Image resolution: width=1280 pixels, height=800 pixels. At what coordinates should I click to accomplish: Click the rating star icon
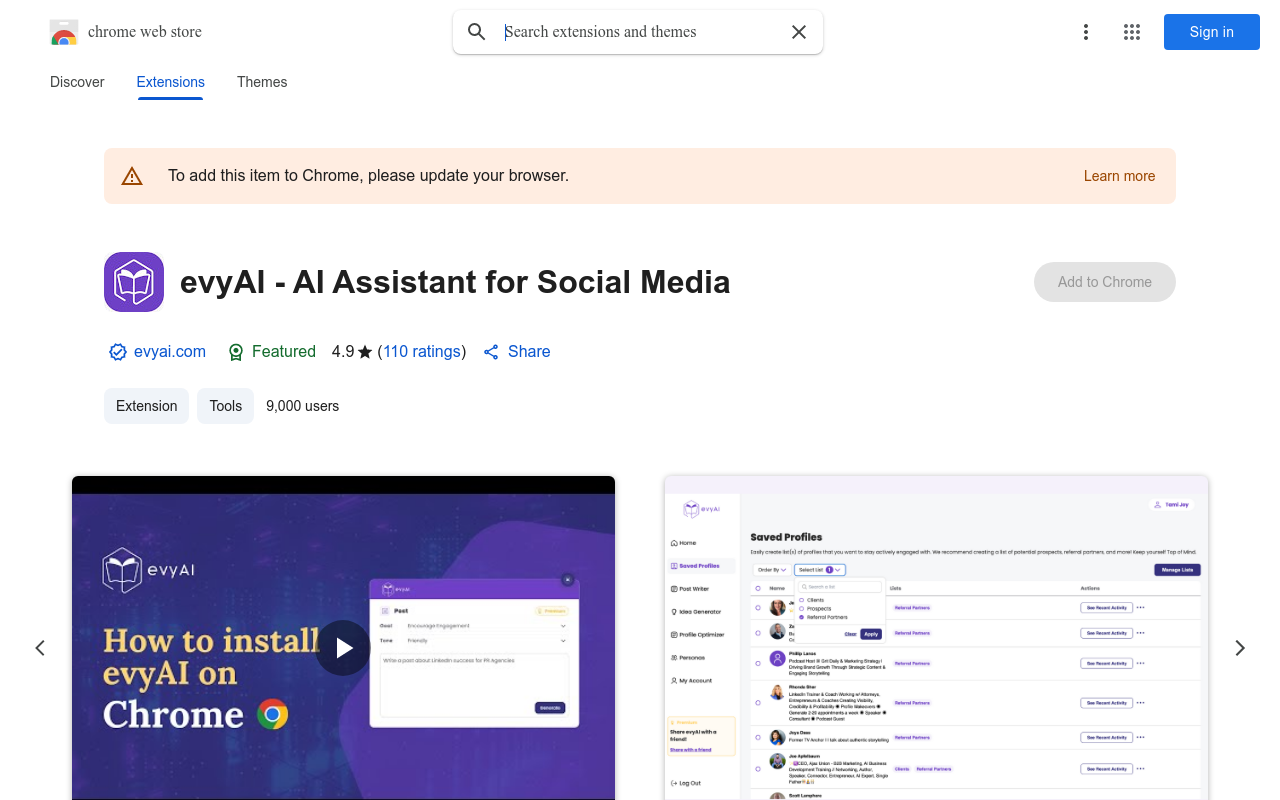pos(365,352)
